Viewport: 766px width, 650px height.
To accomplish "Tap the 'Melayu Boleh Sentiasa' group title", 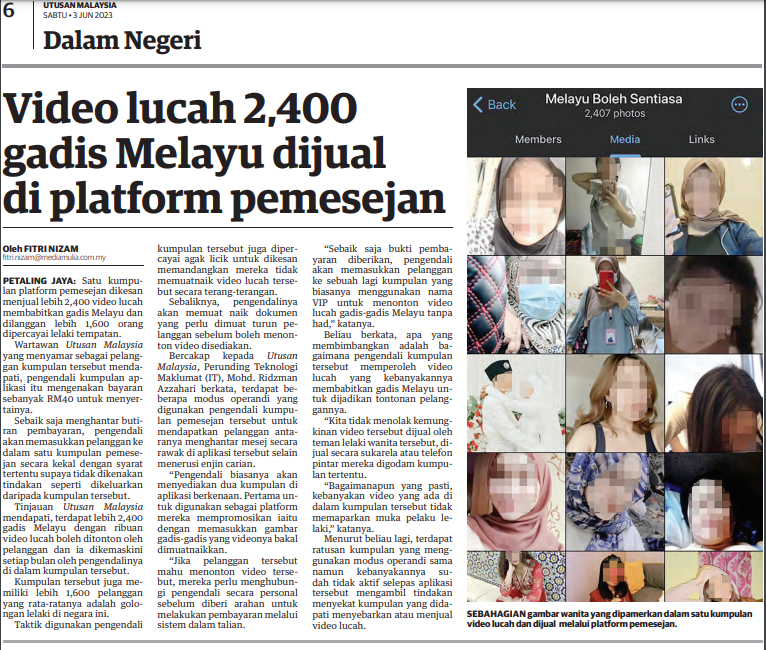I will click(x=615, y=99).
